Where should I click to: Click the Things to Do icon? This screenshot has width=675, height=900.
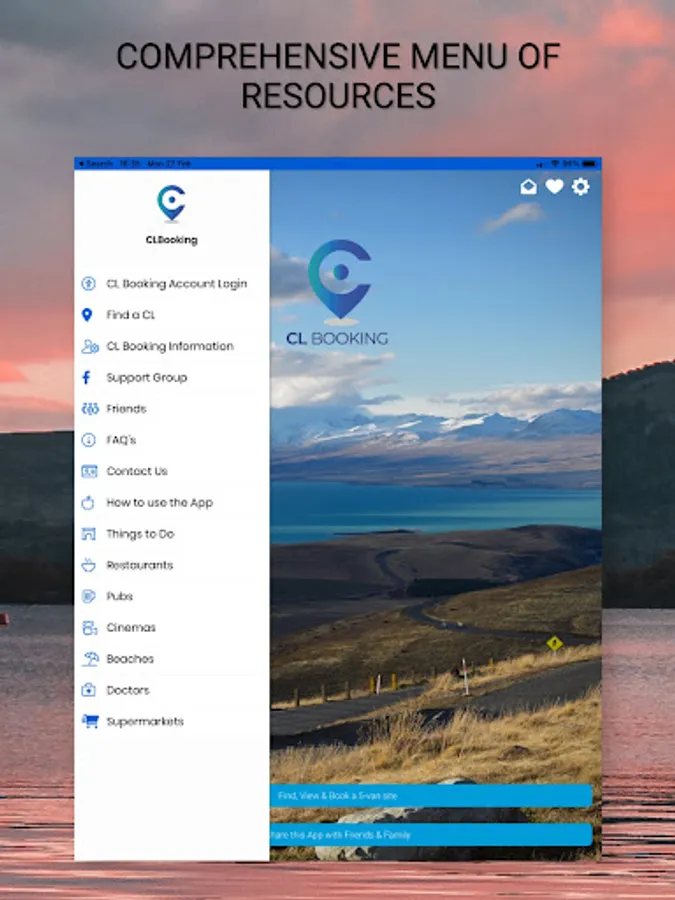(x=88, y=534)
